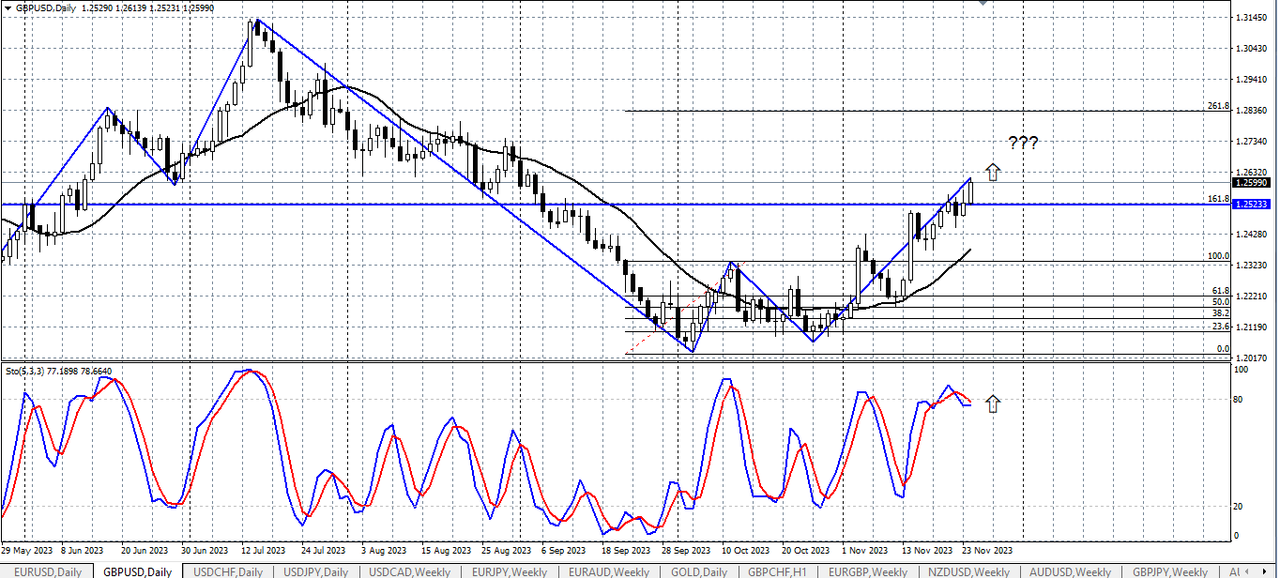Click the 100.0 Fibonacci level label
Screen dimensions: 1280x578
coord(1218,256)
